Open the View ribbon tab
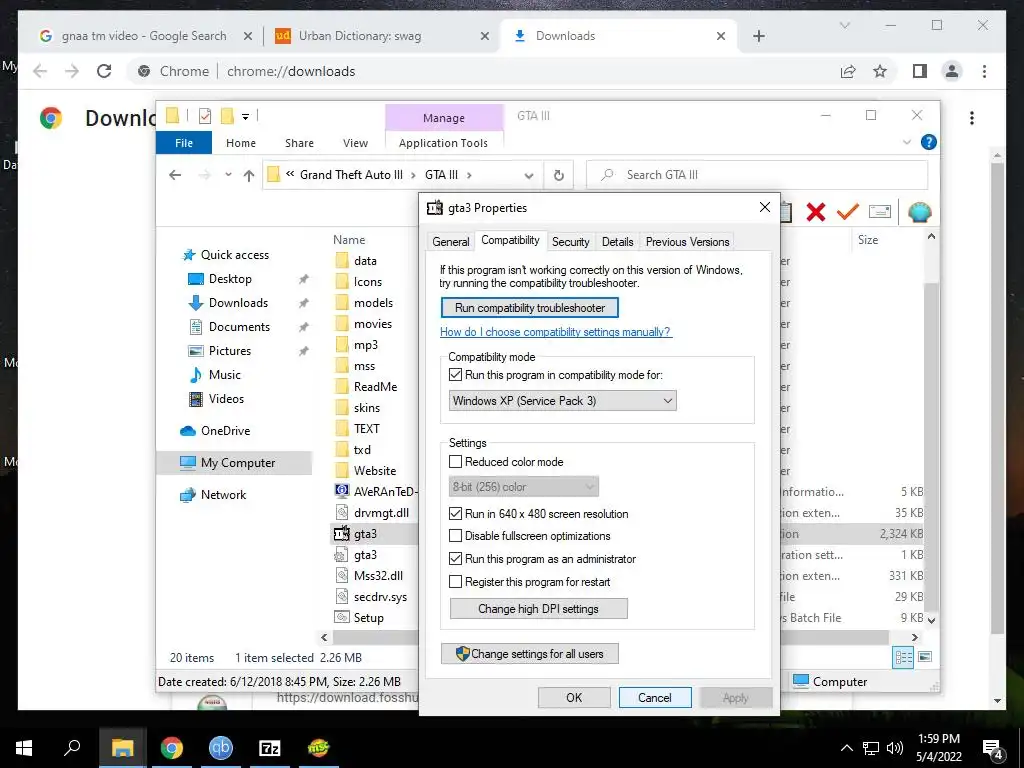The width and height of the screenshot is (1024, 768). point(355,143)
